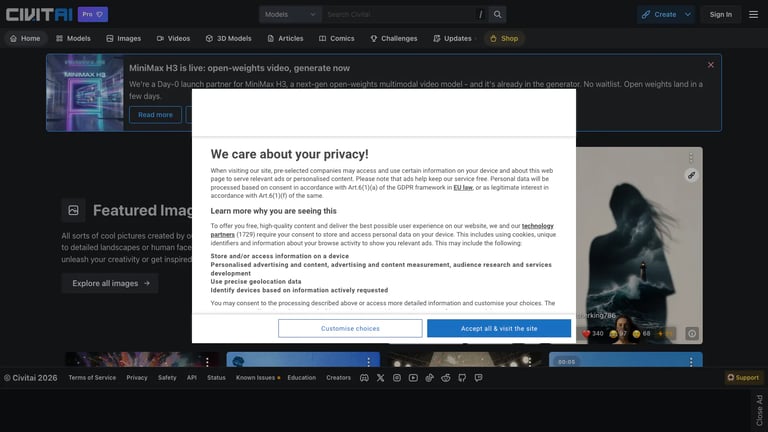Open options menu on 00:05 video card
Screen dimensions: 768x432
pyautogui.click(x=691, y=361)
